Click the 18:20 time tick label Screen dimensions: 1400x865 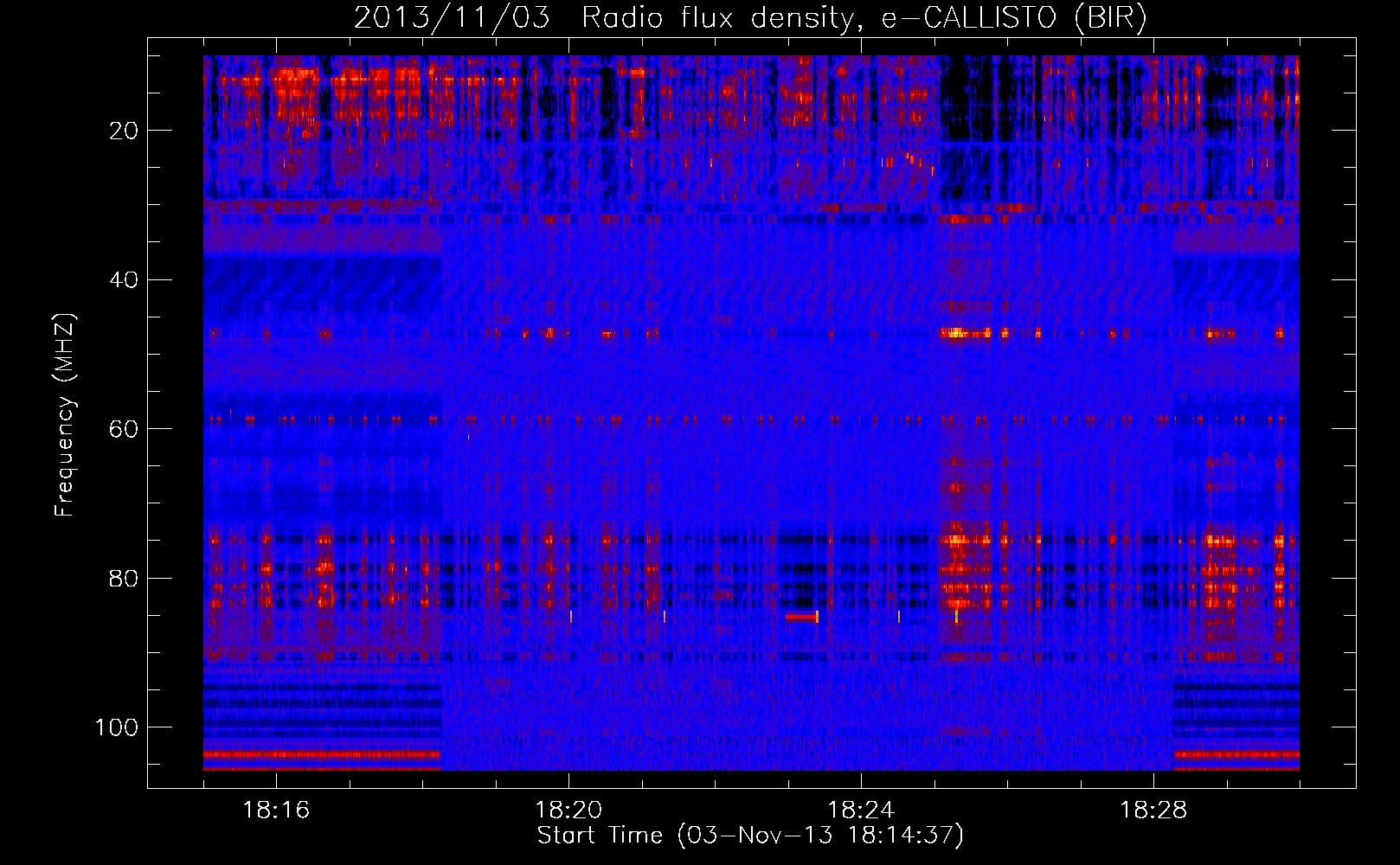[x=568, y=811]
